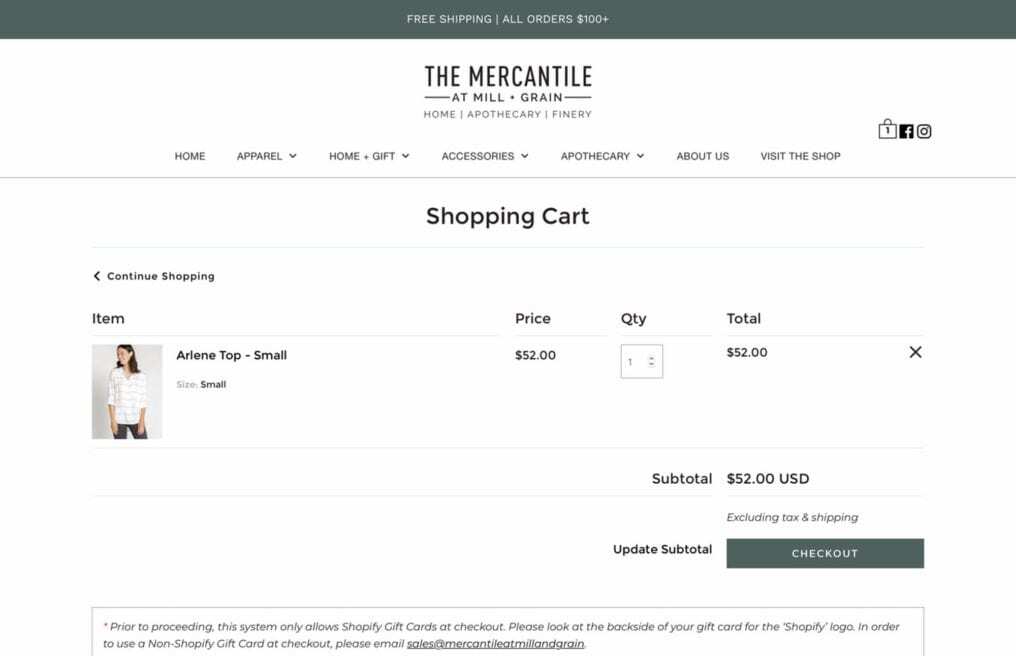This screenshot has width=1016, height=656.
Task: Go to the Home menu item
Action: [x=190, y=156]
